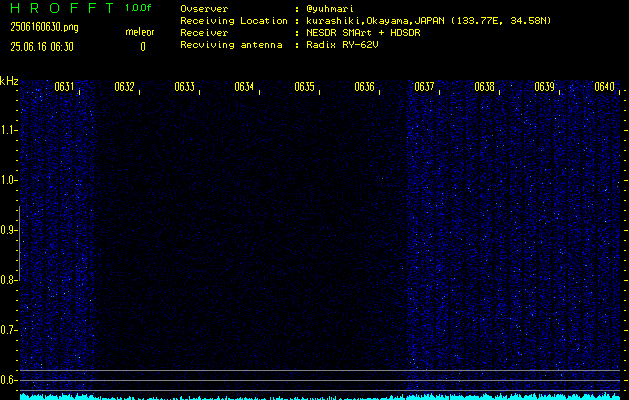Click the 0640 time marker
The height and width of the screenshot is (400, 629).
tap(604, 87)
